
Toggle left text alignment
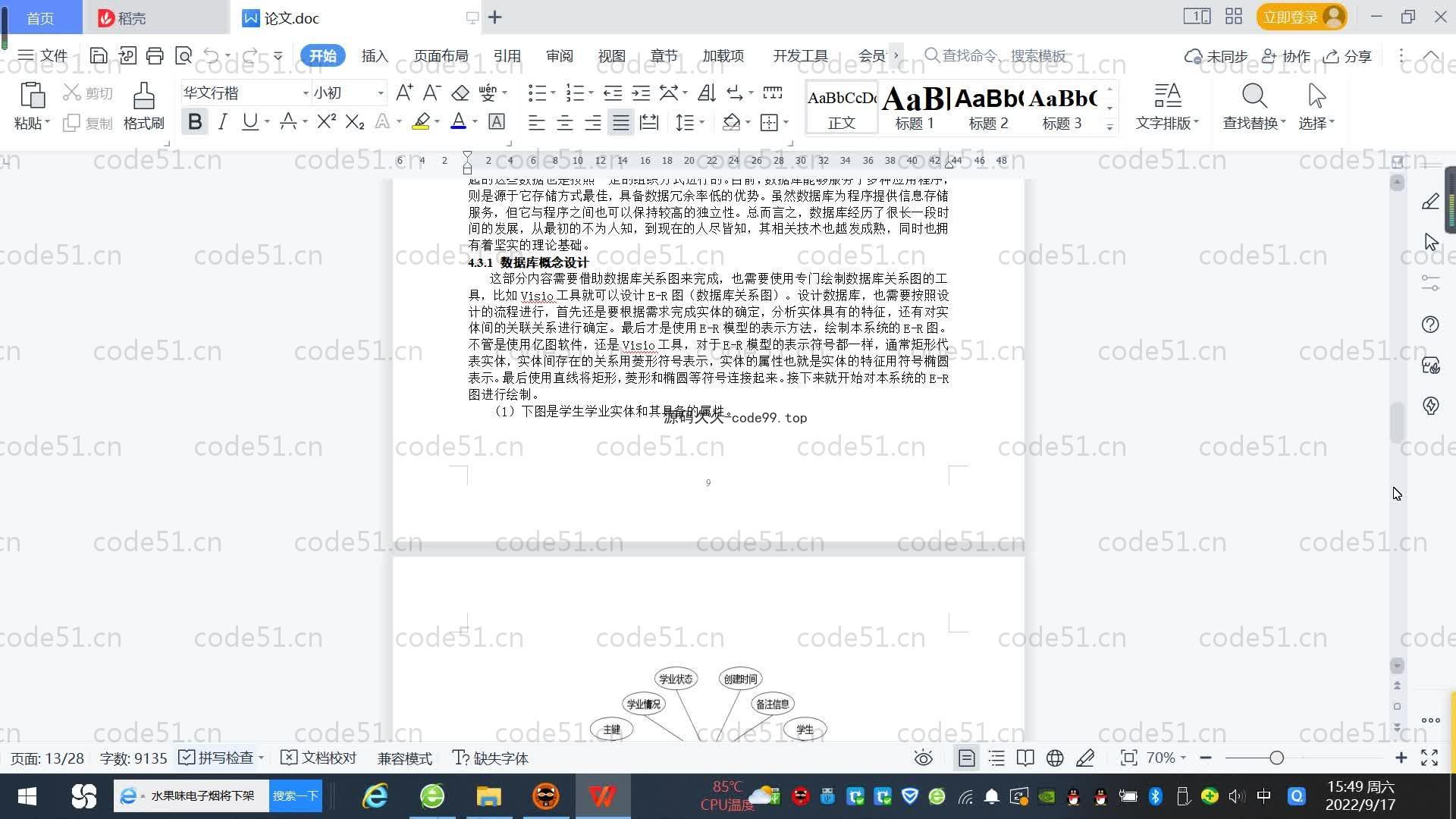point(536,122)
